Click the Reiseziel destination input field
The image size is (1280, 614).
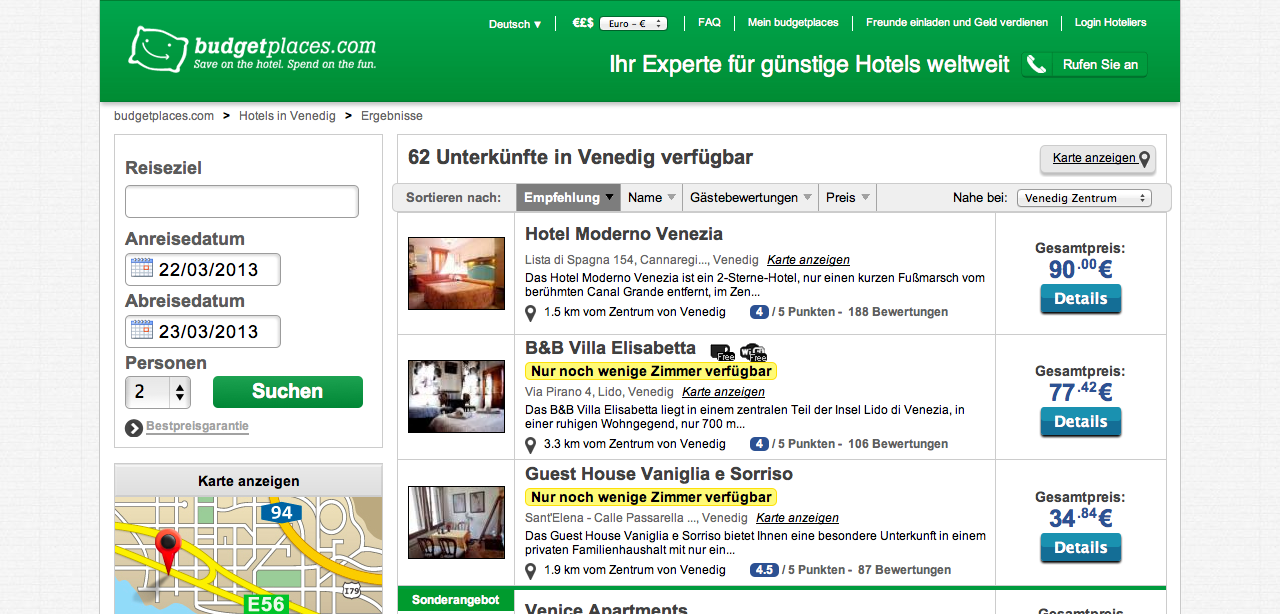tap(241, 201)
